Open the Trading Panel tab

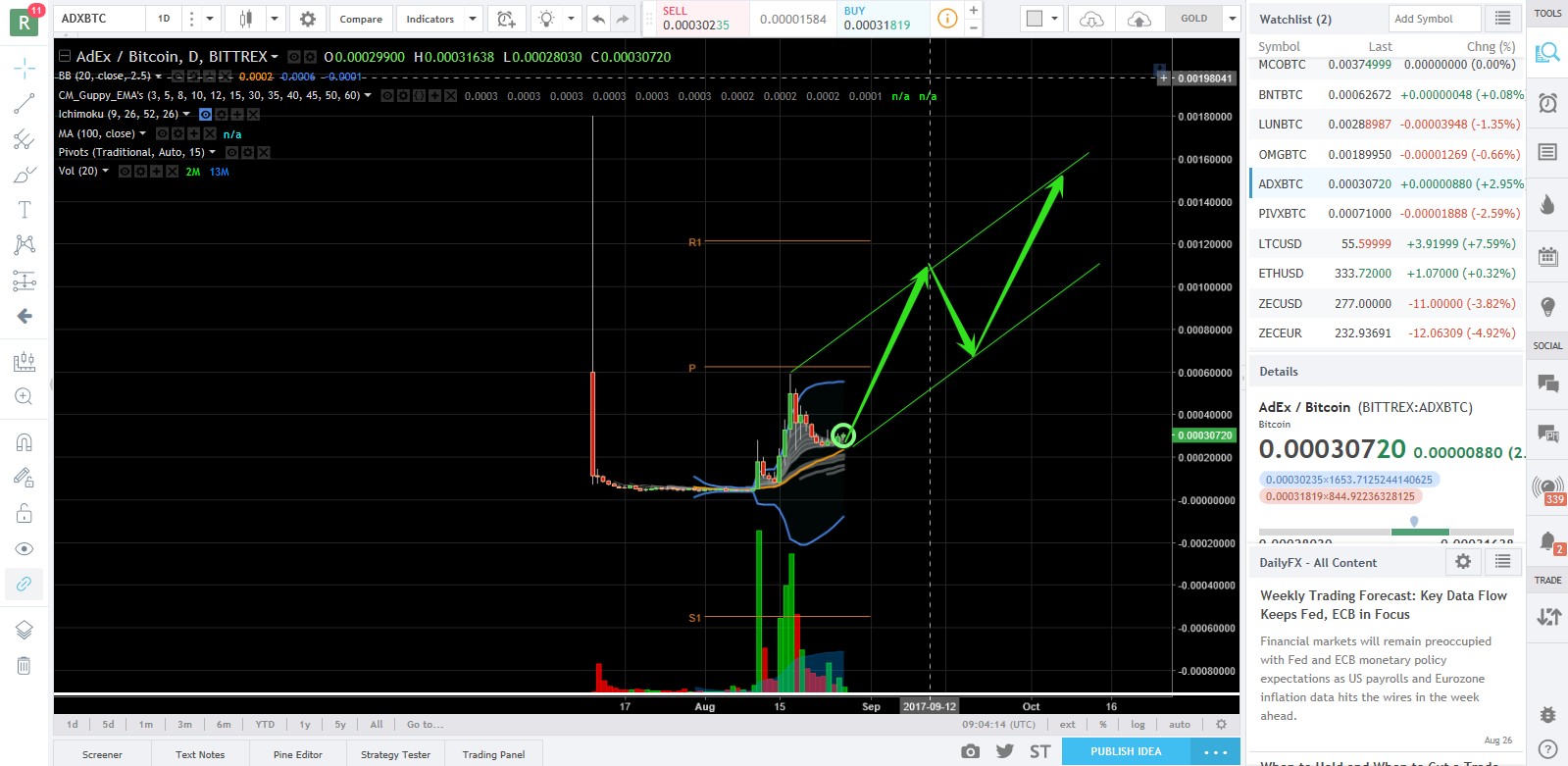pyautogui.click(x=493, y=754)
